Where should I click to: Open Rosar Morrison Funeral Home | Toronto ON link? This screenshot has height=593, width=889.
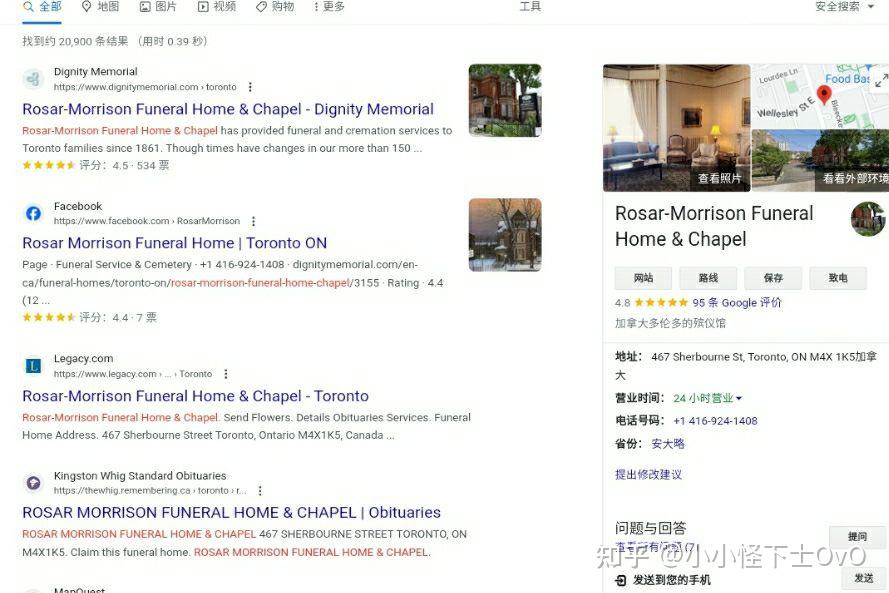(x=175, y=243)
